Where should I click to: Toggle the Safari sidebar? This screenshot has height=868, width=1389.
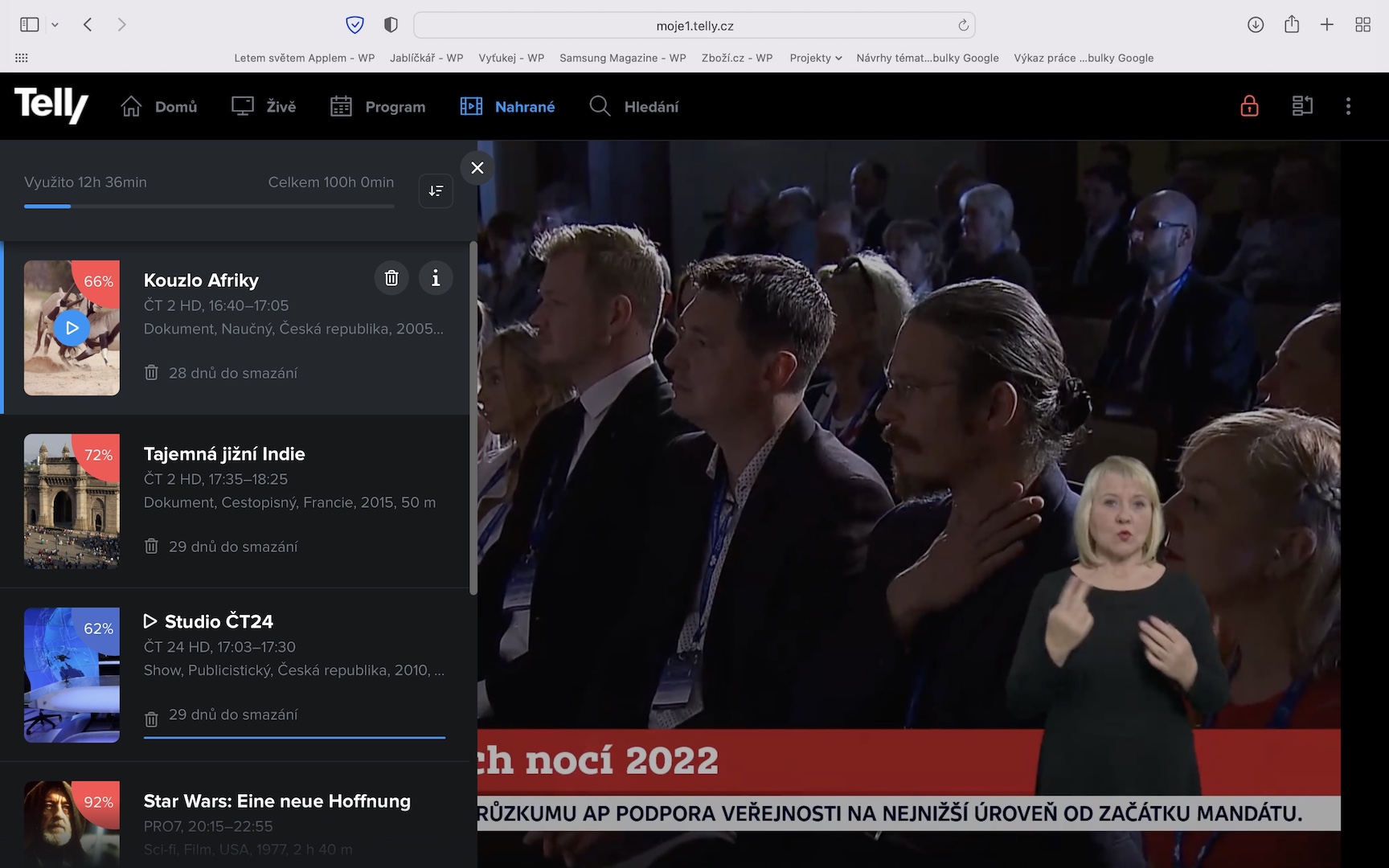[x=30, y=25]
